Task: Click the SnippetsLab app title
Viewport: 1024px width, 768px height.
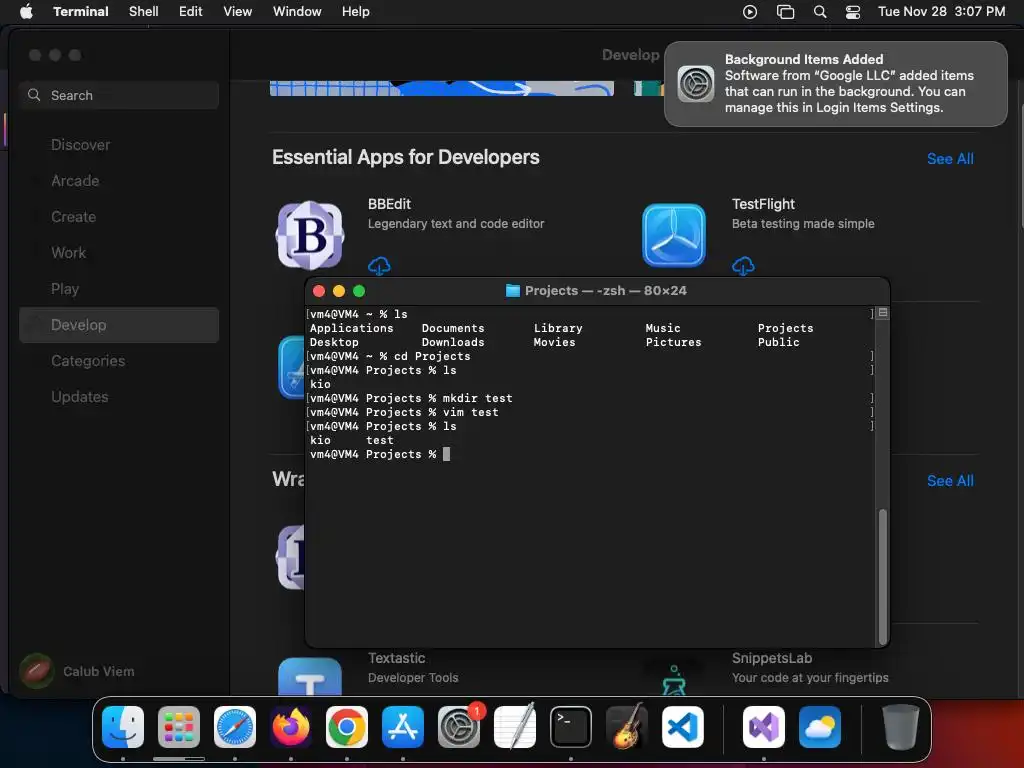Action: tap(772, 658)
